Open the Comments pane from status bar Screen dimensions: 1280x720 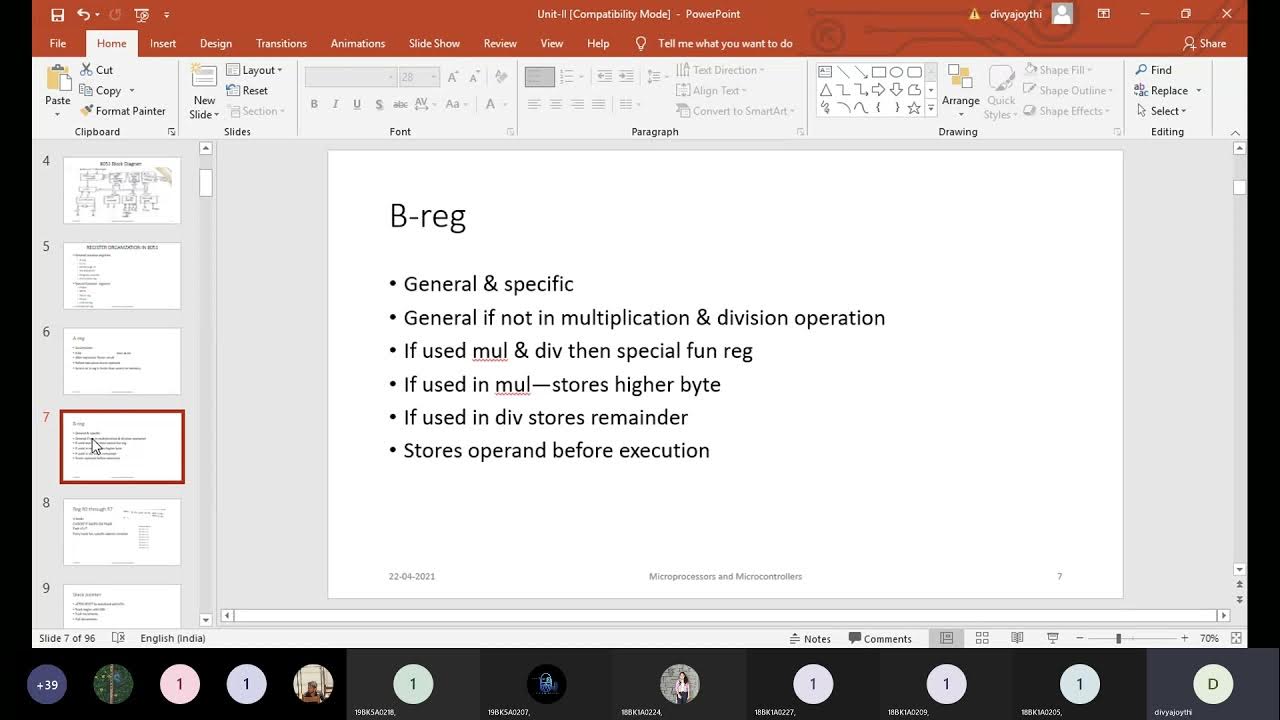(880, 638)
